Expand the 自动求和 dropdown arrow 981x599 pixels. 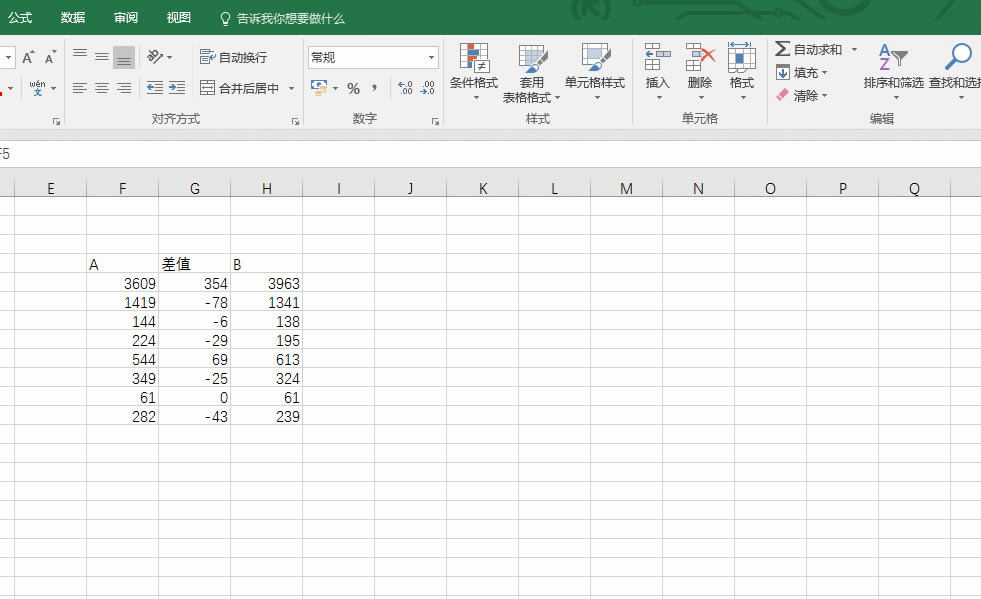pos(854,49)
